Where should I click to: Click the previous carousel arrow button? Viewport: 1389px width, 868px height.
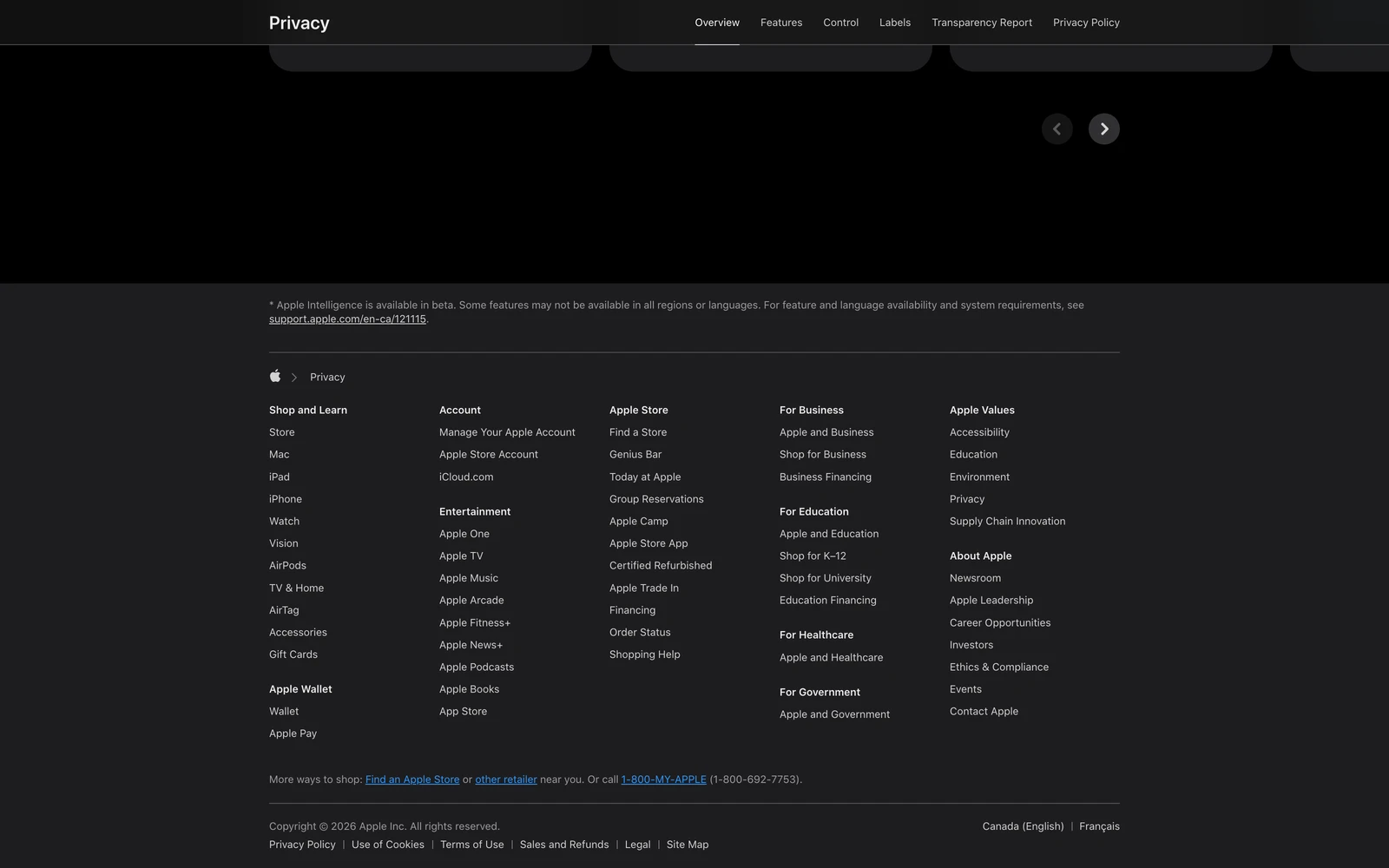click(1057, 129)
